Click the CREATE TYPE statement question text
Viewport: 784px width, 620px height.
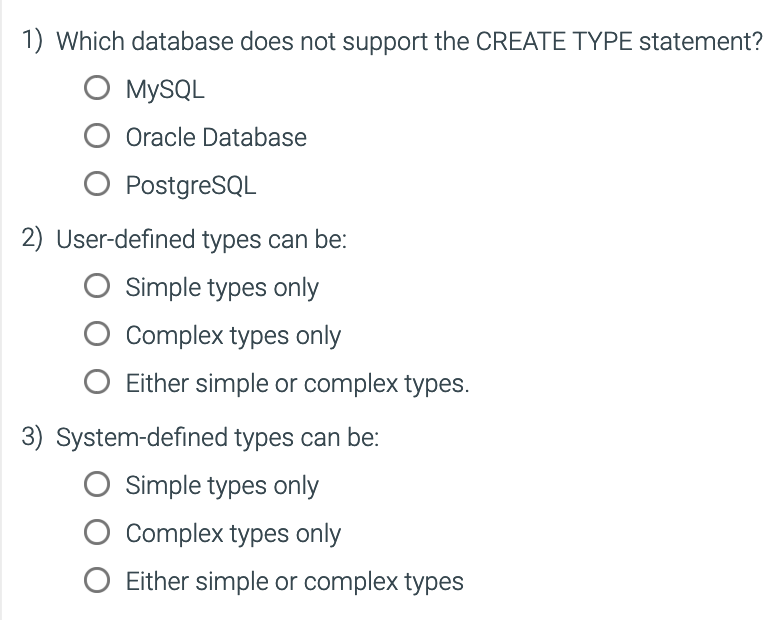409,42
